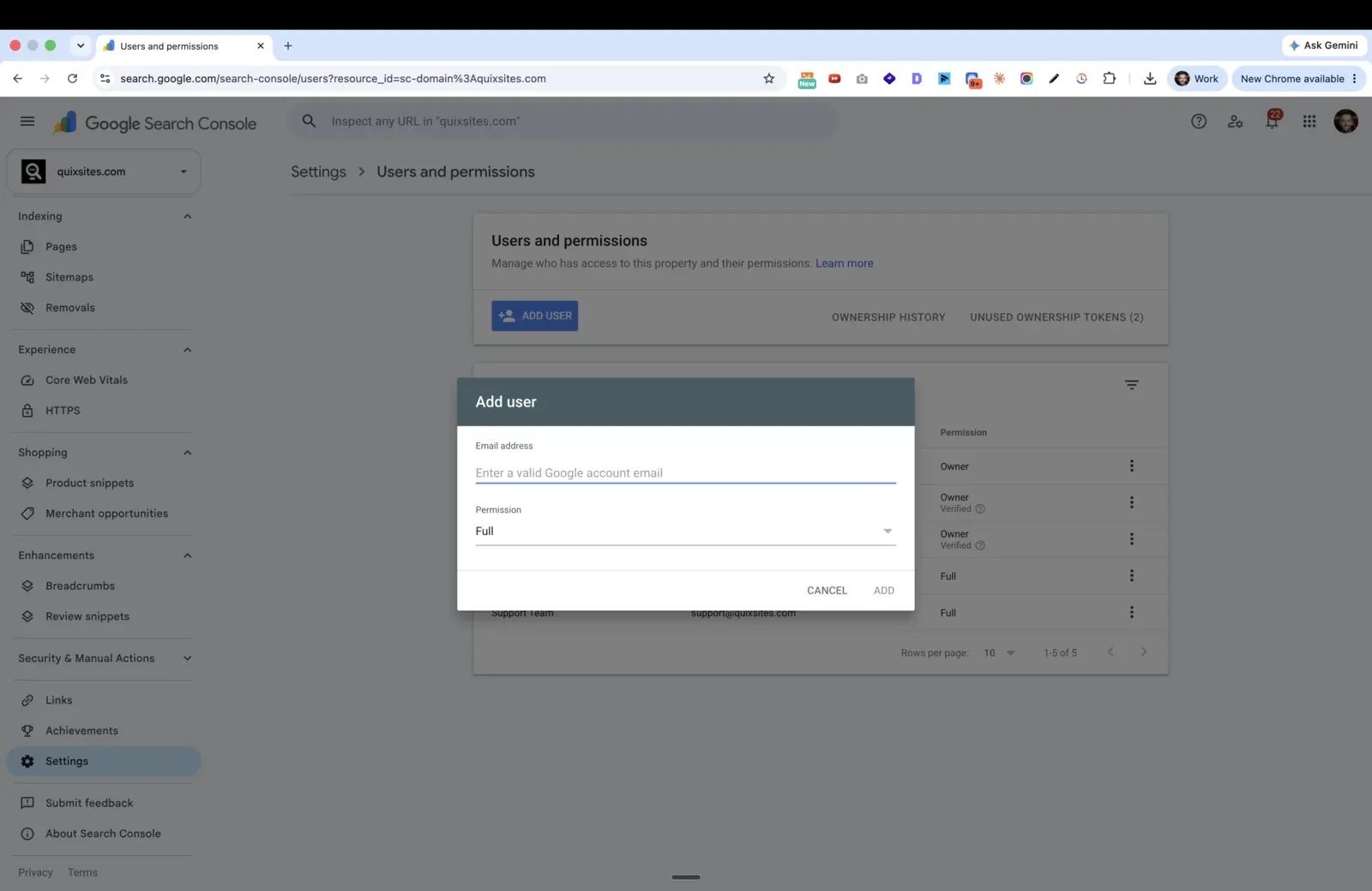
Task: Open the Chrome tab search dropdown
Action: tap(80, 45)
